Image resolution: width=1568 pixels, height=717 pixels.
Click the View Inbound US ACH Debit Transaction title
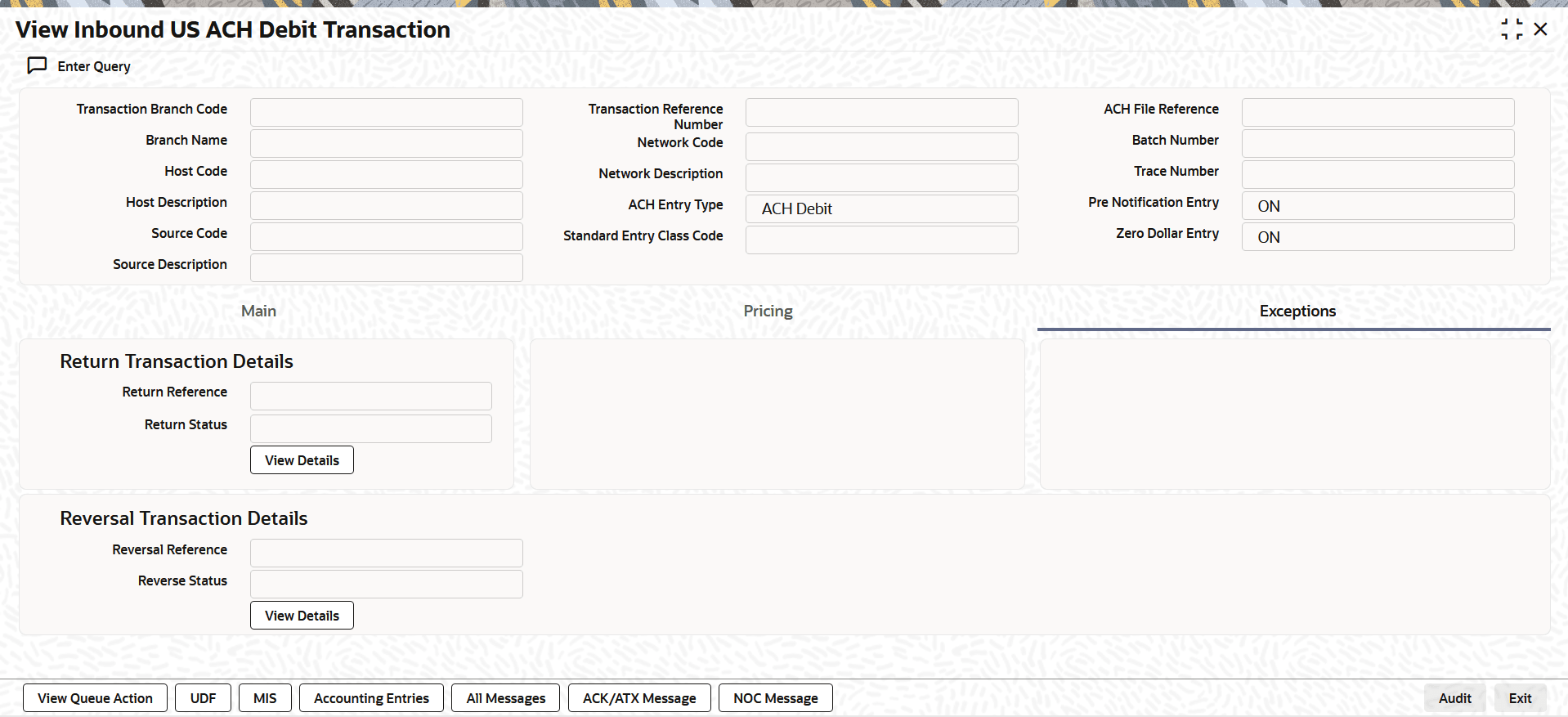[x=233, y=29]
